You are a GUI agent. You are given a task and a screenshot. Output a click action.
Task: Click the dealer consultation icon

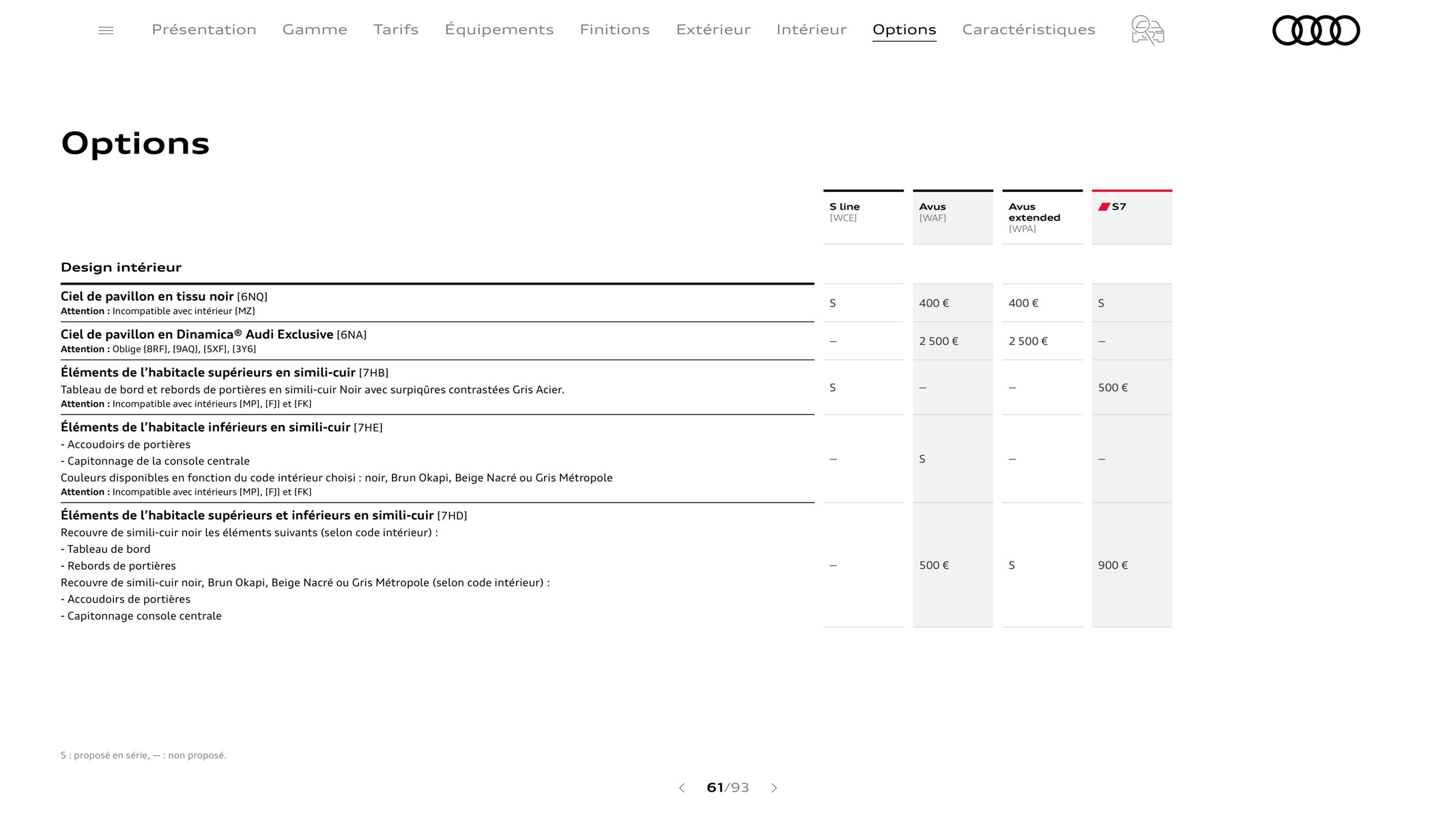pos(1147,30)
